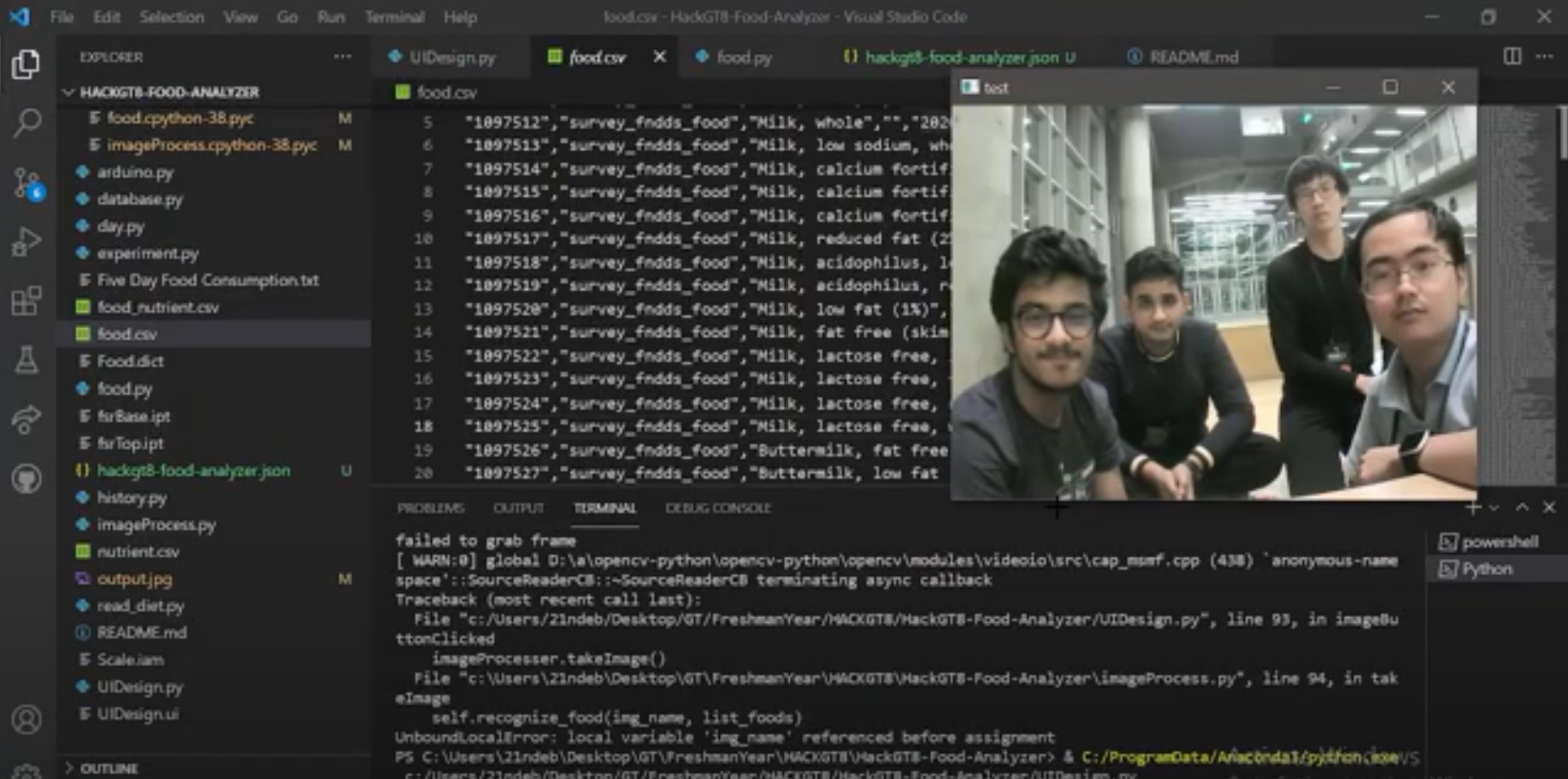
Task: Open the Extensions view
Action: (26, 300)
